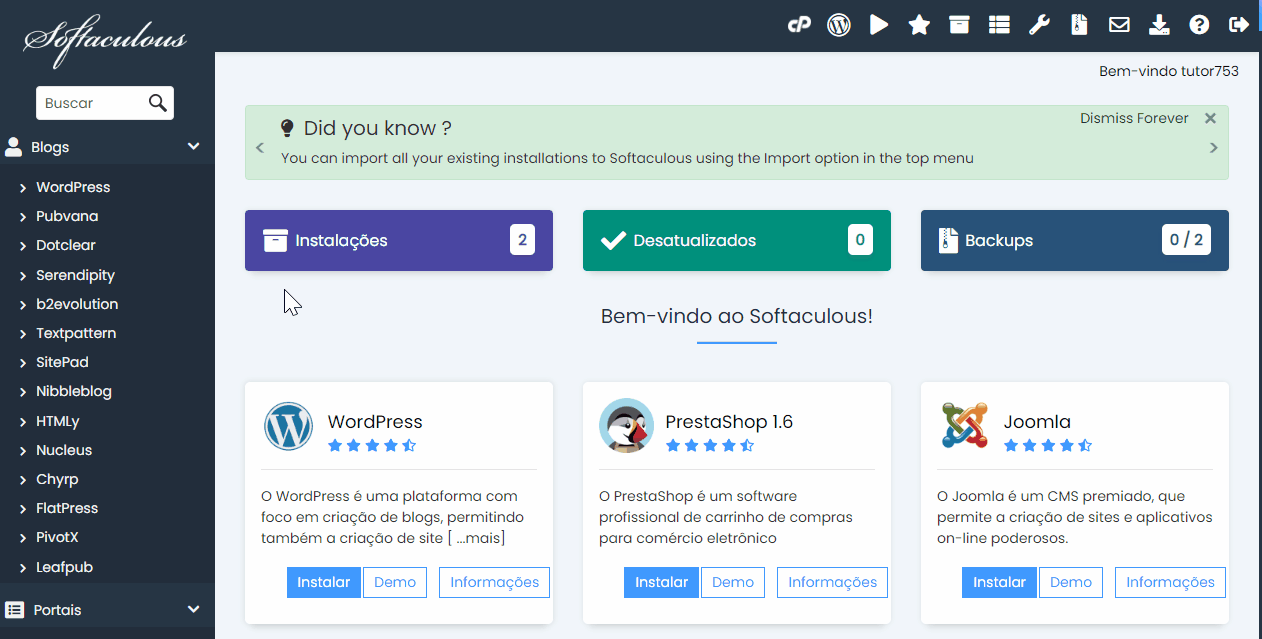Click the PrestaShop penguin logo

(x=627, y=426)
